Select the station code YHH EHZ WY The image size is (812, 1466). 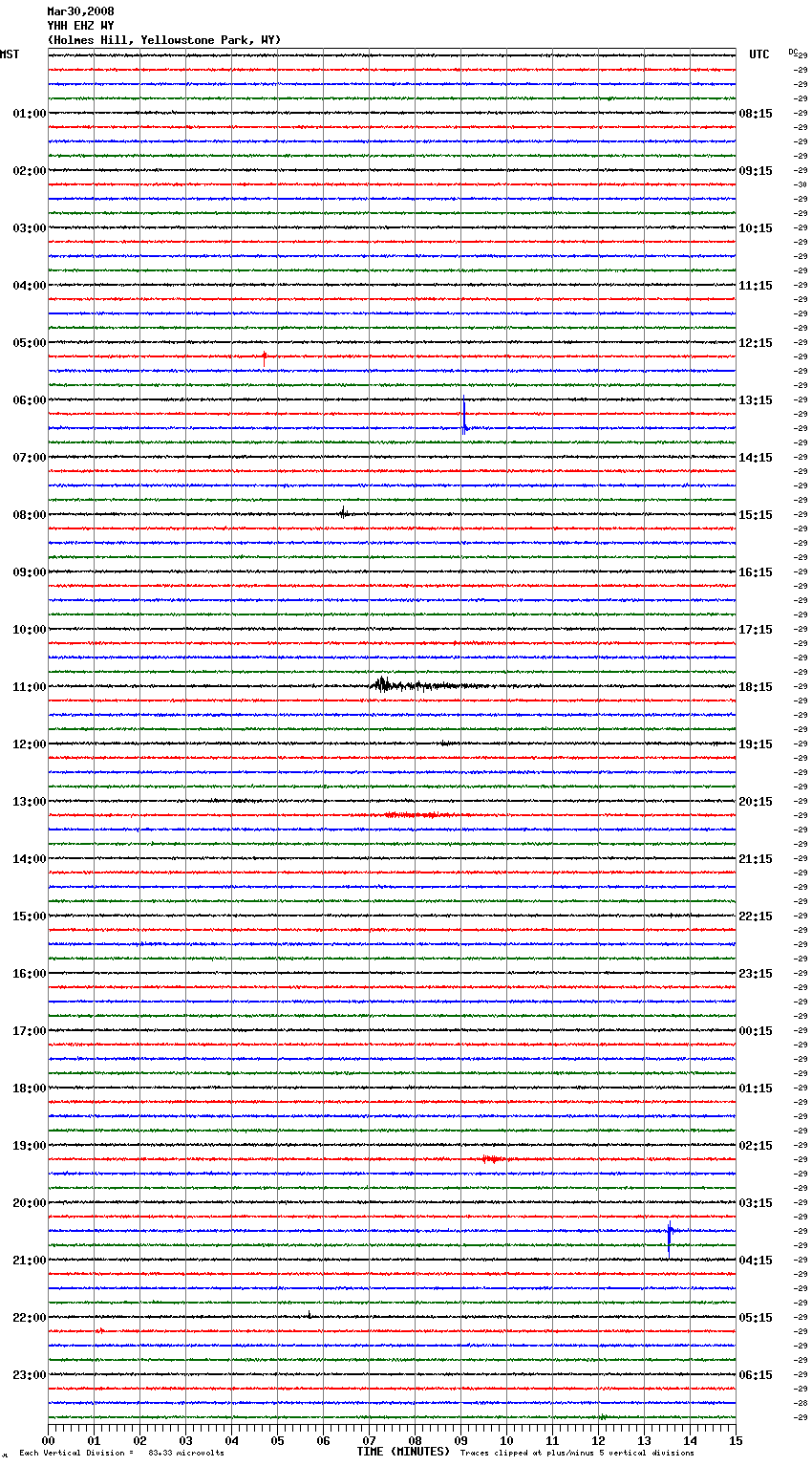[x=80, y=26]
